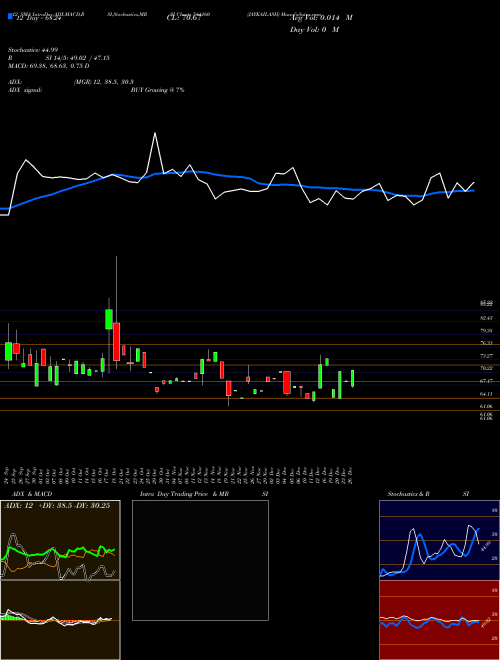
Task: Click the 'SI 14/3: 49.02 / 47.13' value
Action: [77, 58]
